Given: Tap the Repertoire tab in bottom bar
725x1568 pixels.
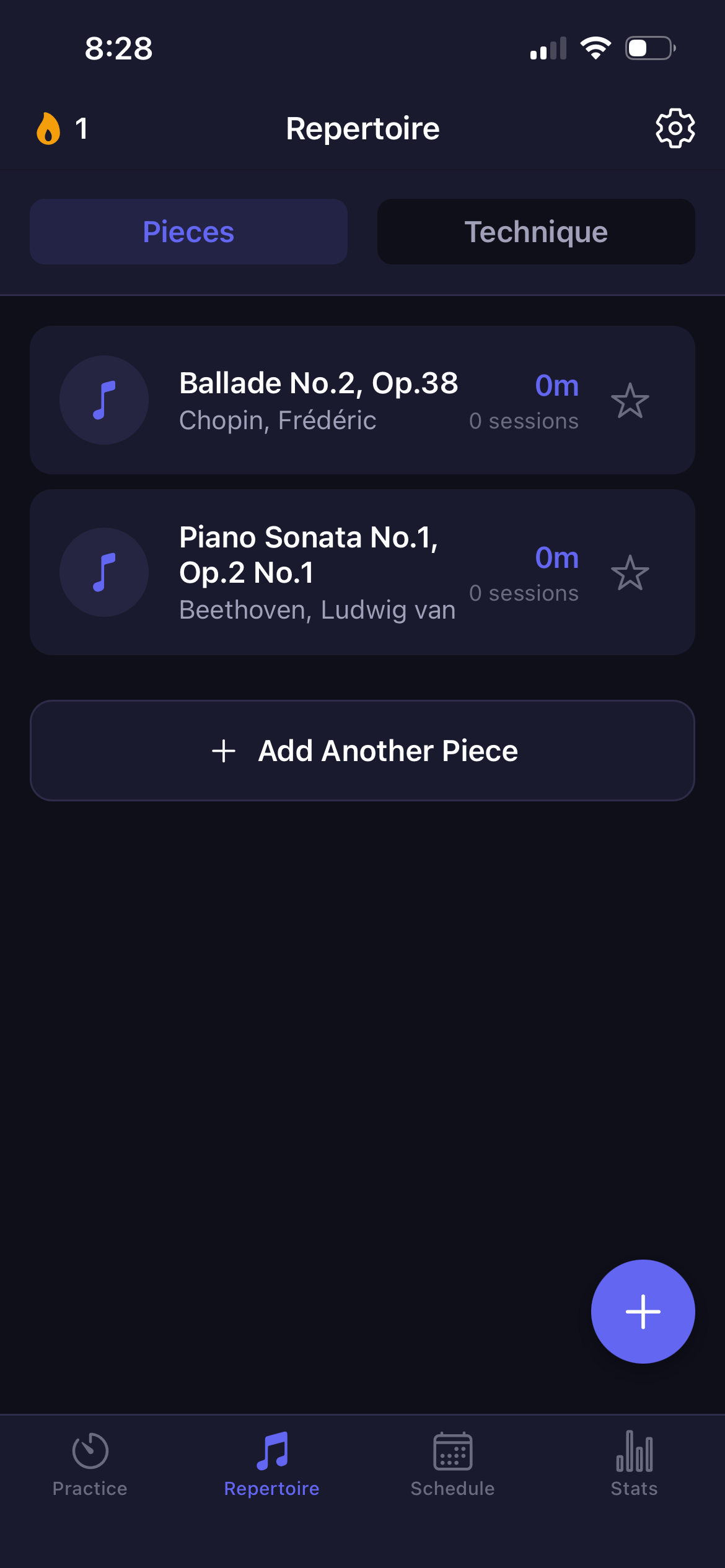Looking at the screenshot, I should pyautogui.click(x=271, y=1464).
